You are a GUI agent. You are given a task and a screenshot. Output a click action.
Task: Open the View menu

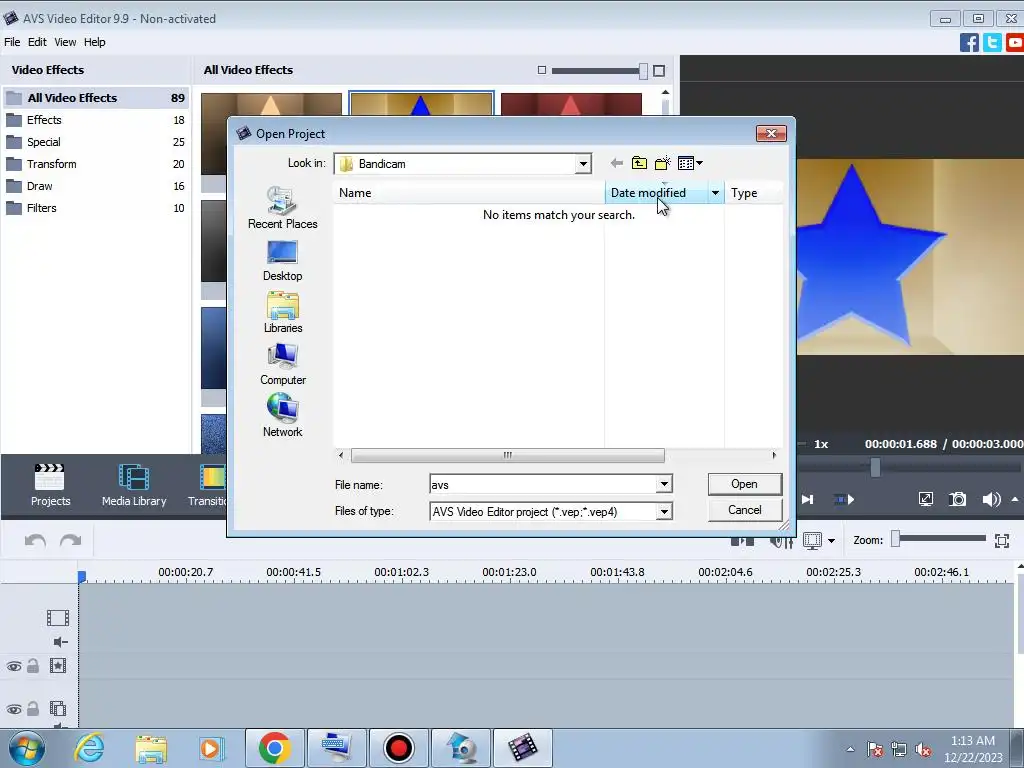pyautogui.click(x=65, y=42)
